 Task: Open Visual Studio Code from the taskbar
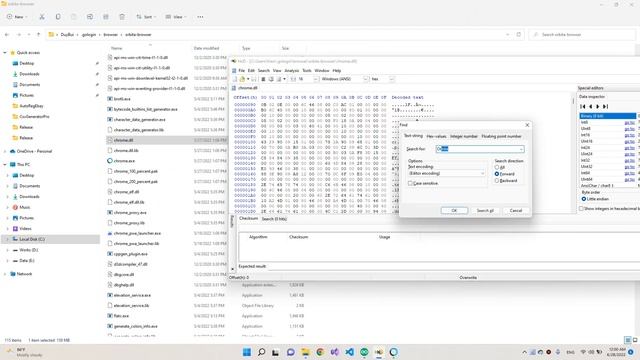click(x=349, y=352)
